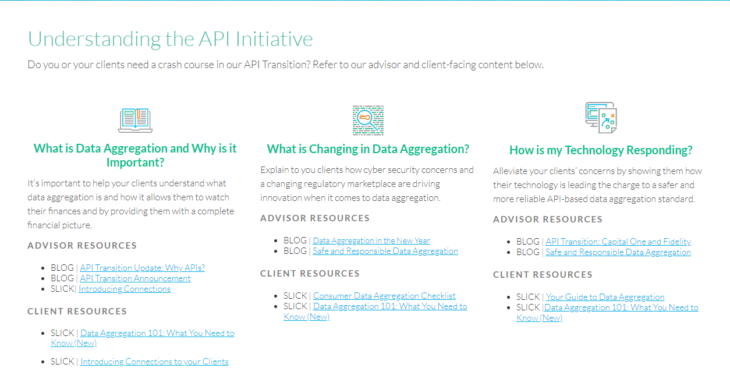Click heading 'What is Data Aggregation and Why is it Important?'
730x375 pixels.
tap(135, 155)
